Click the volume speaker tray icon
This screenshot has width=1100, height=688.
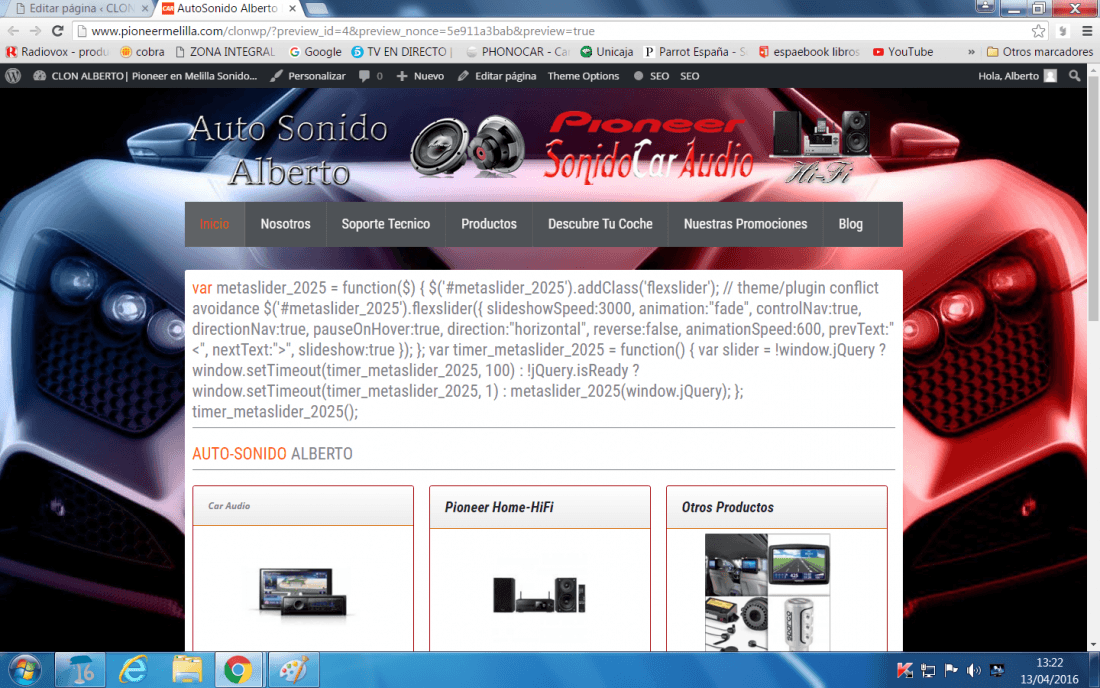(974, 670)
